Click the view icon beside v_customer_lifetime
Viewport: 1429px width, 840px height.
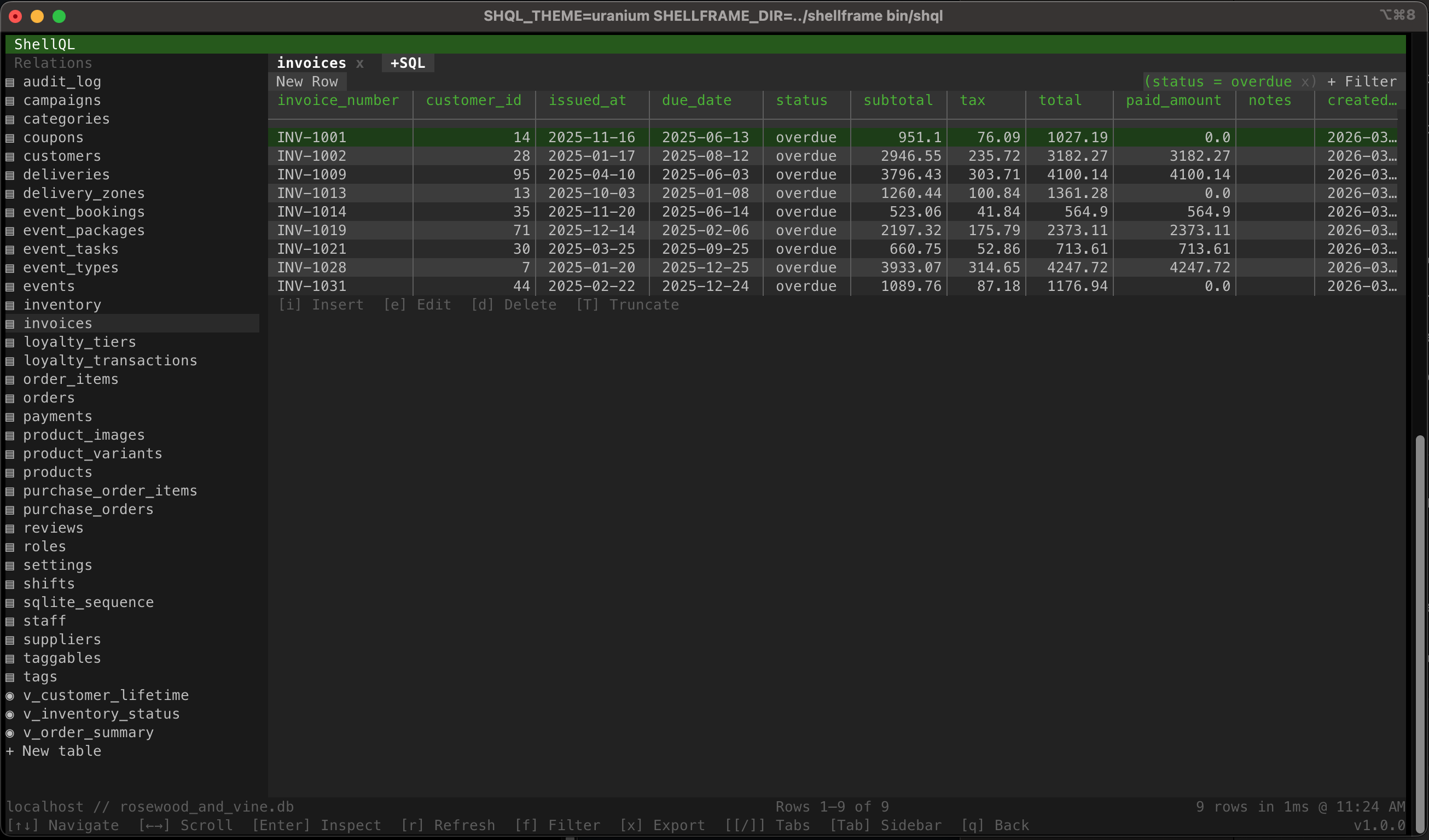point(10,696)
